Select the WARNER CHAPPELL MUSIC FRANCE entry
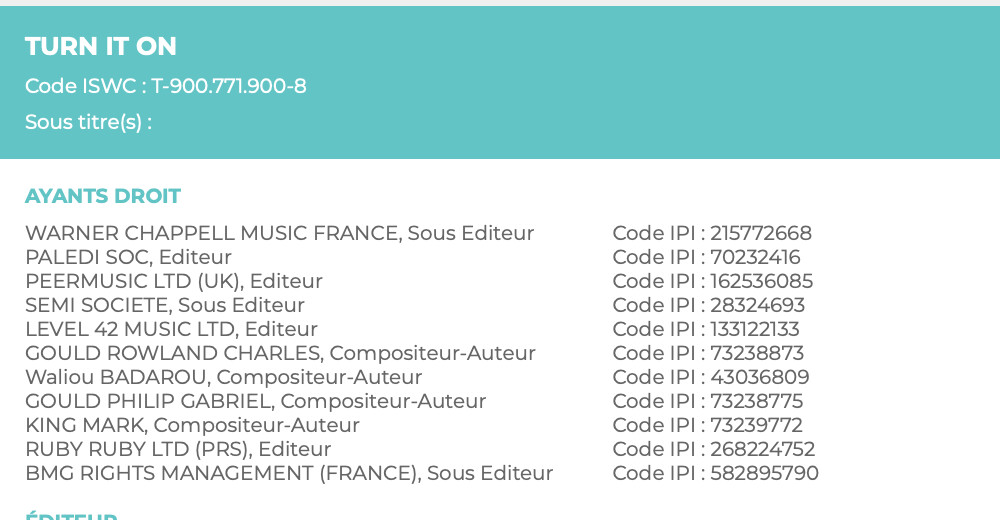 (x=279, y=233)
